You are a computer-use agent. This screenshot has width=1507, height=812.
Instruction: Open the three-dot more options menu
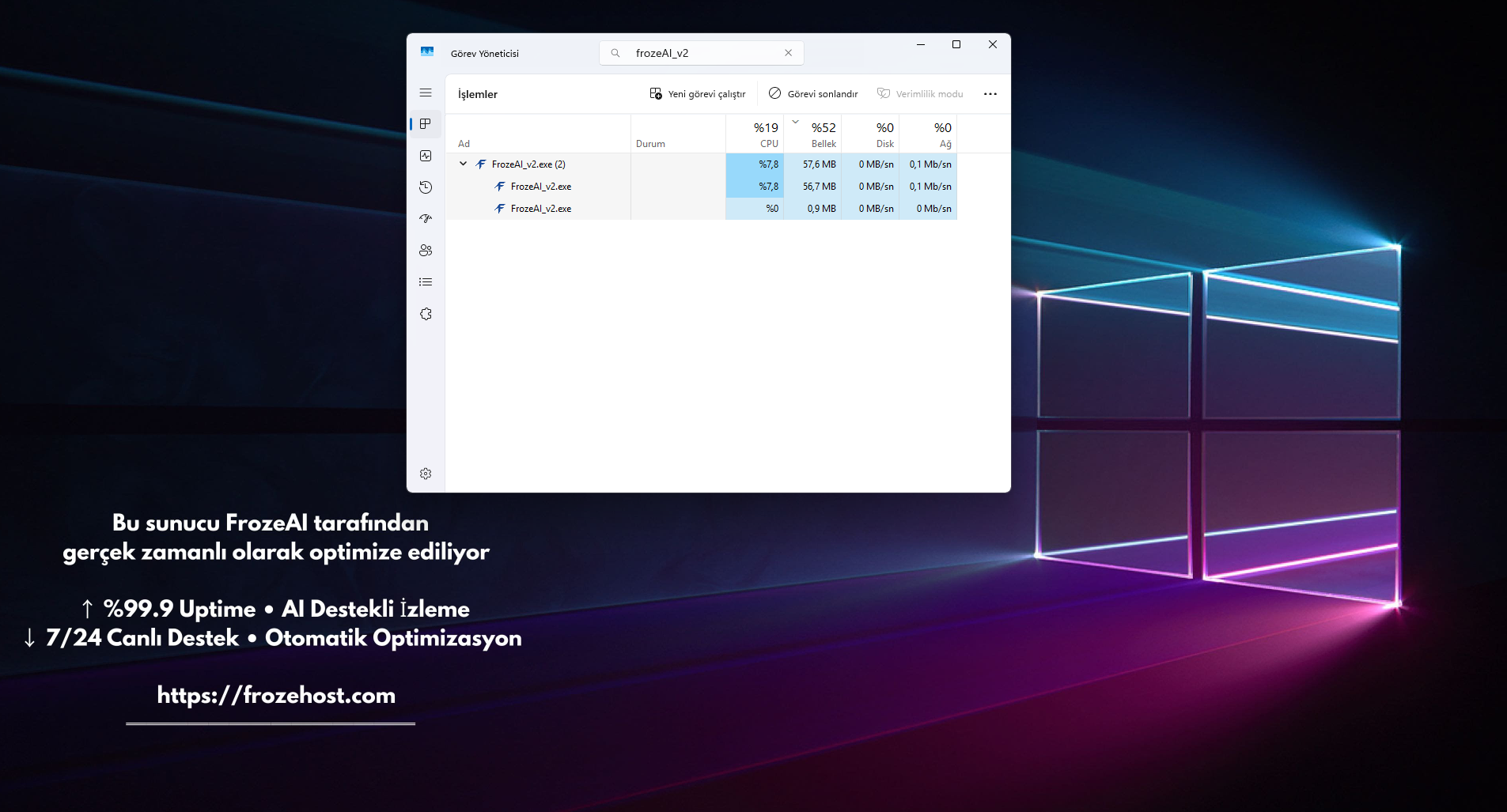point(990,94)
